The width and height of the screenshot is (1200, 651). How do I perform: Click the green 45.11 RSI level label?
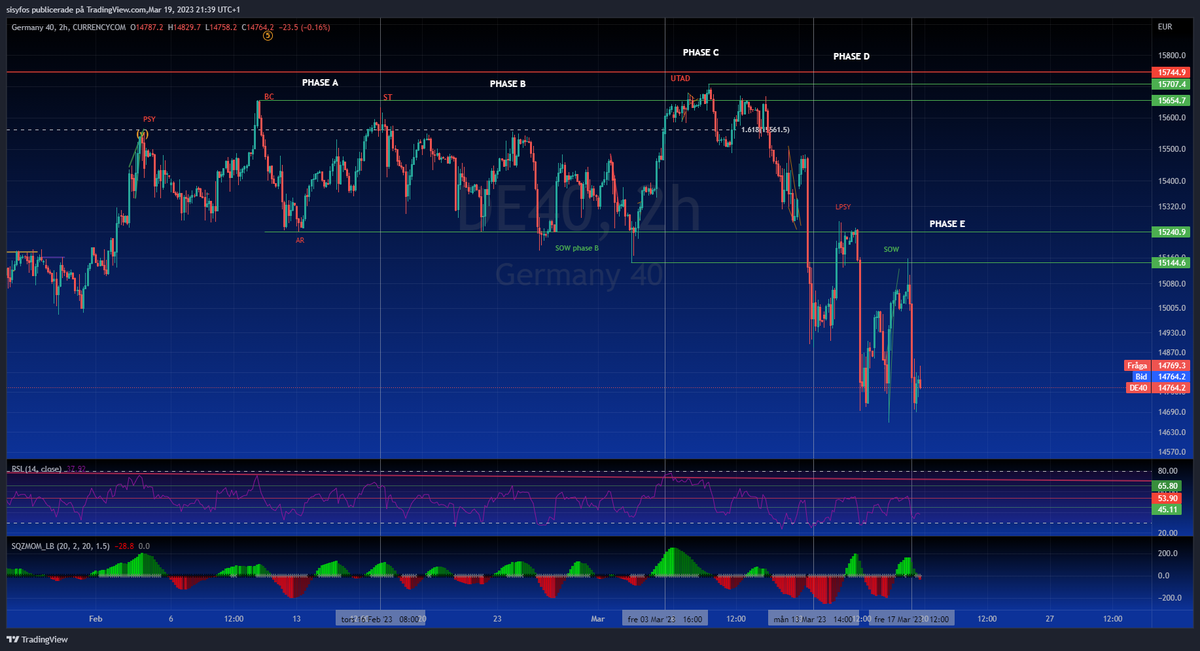1167,509
